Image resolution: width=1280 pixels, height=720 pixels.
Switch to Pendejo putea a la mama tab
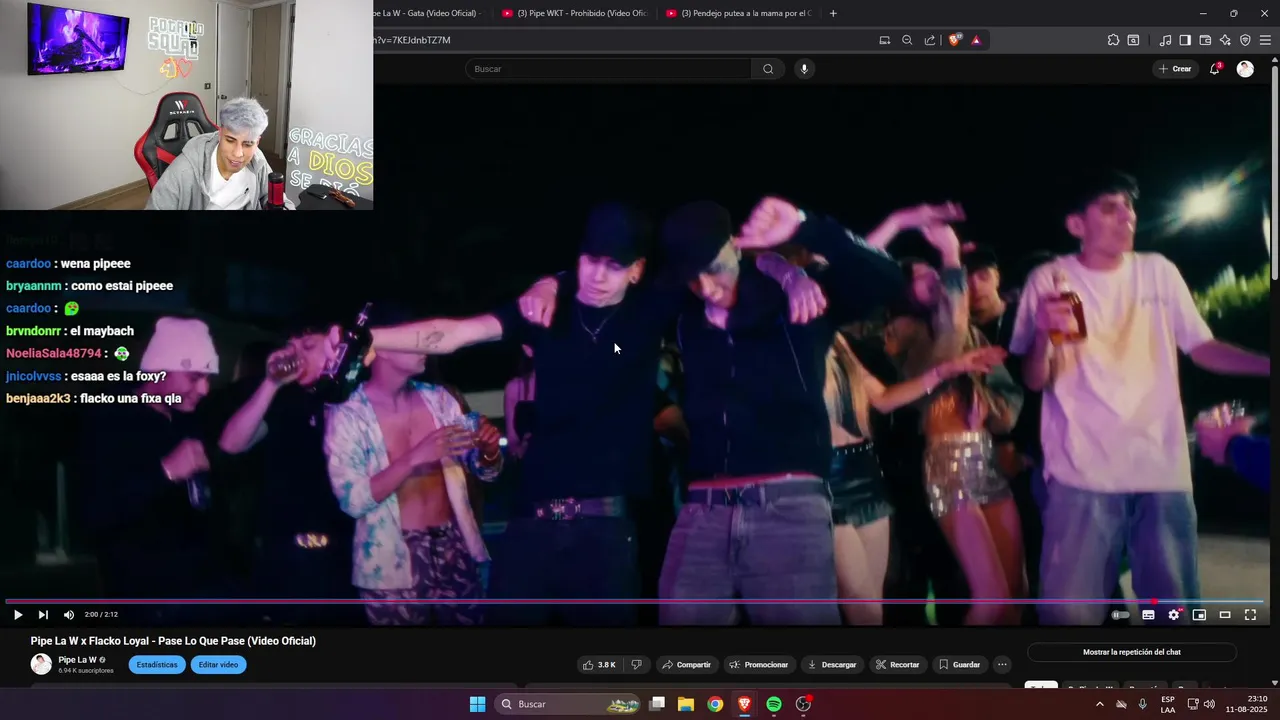tap(738, 13)
